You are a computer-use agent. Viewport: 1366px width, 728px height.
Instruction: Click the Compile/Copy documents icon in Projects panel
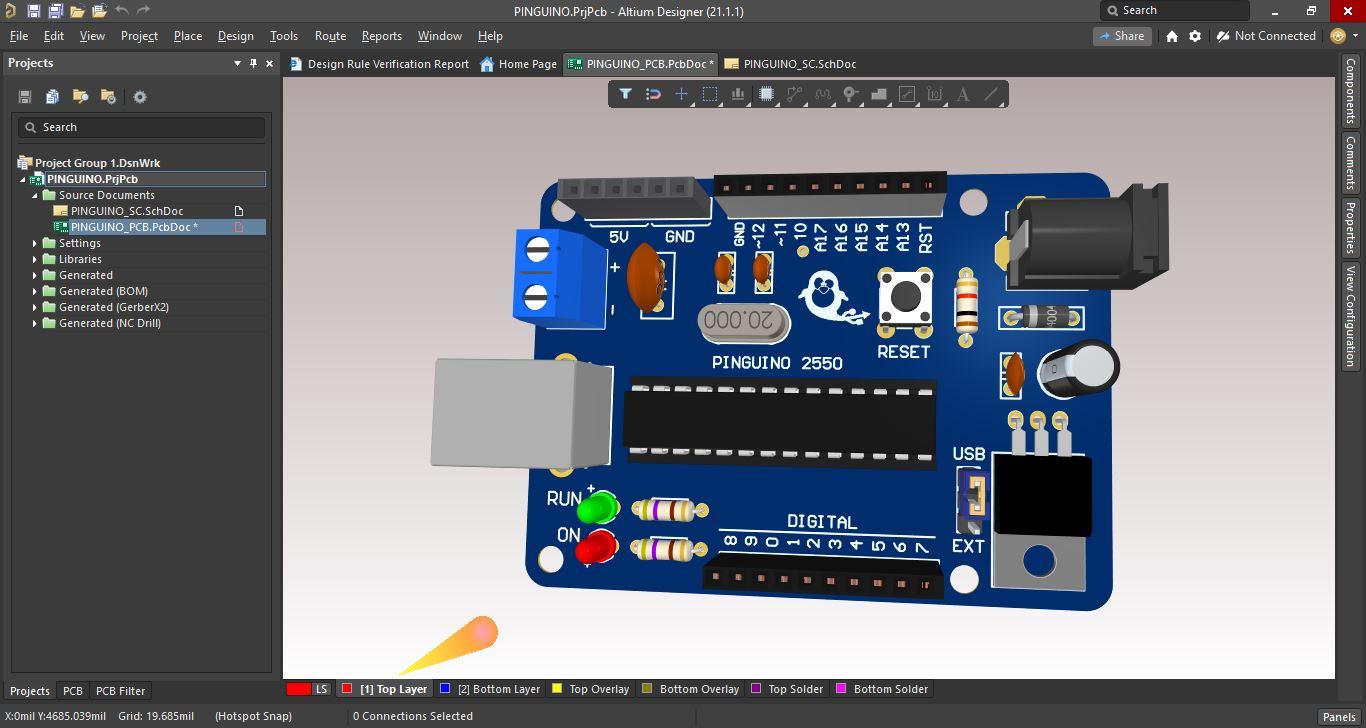coord(52,97)
